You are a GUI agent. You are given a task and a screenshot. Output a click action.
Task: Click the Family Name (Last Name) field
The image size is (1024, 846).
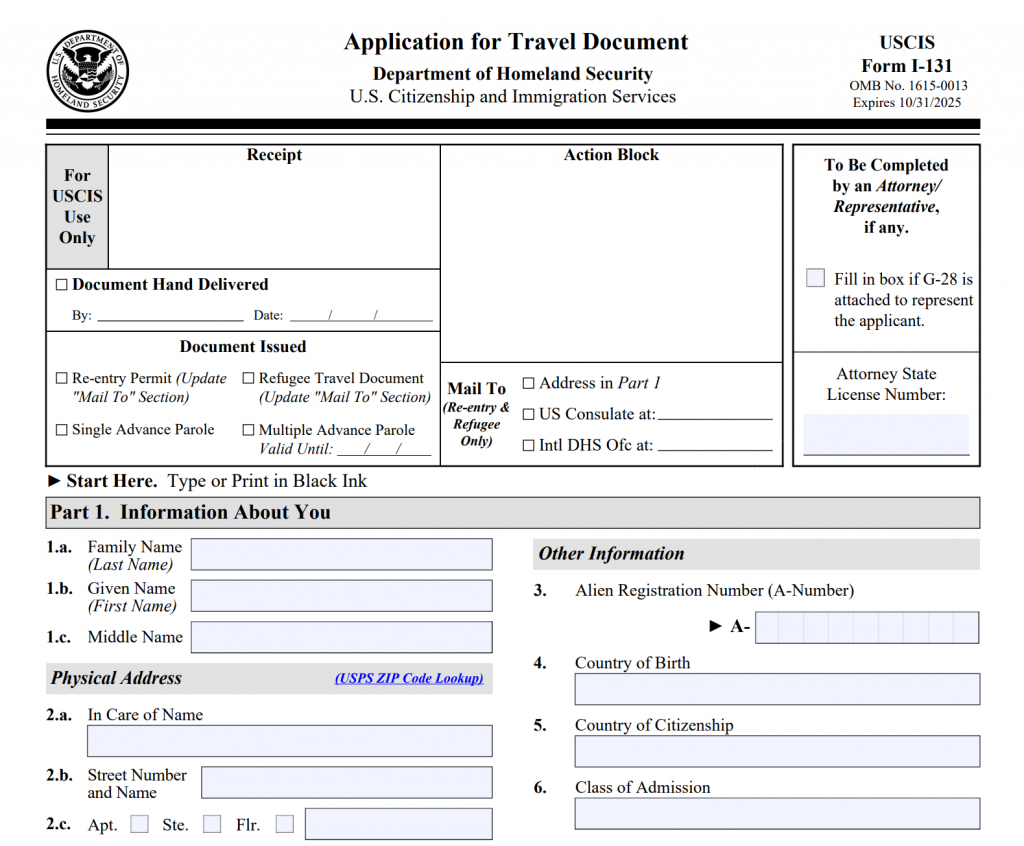(x=342, y=554)
